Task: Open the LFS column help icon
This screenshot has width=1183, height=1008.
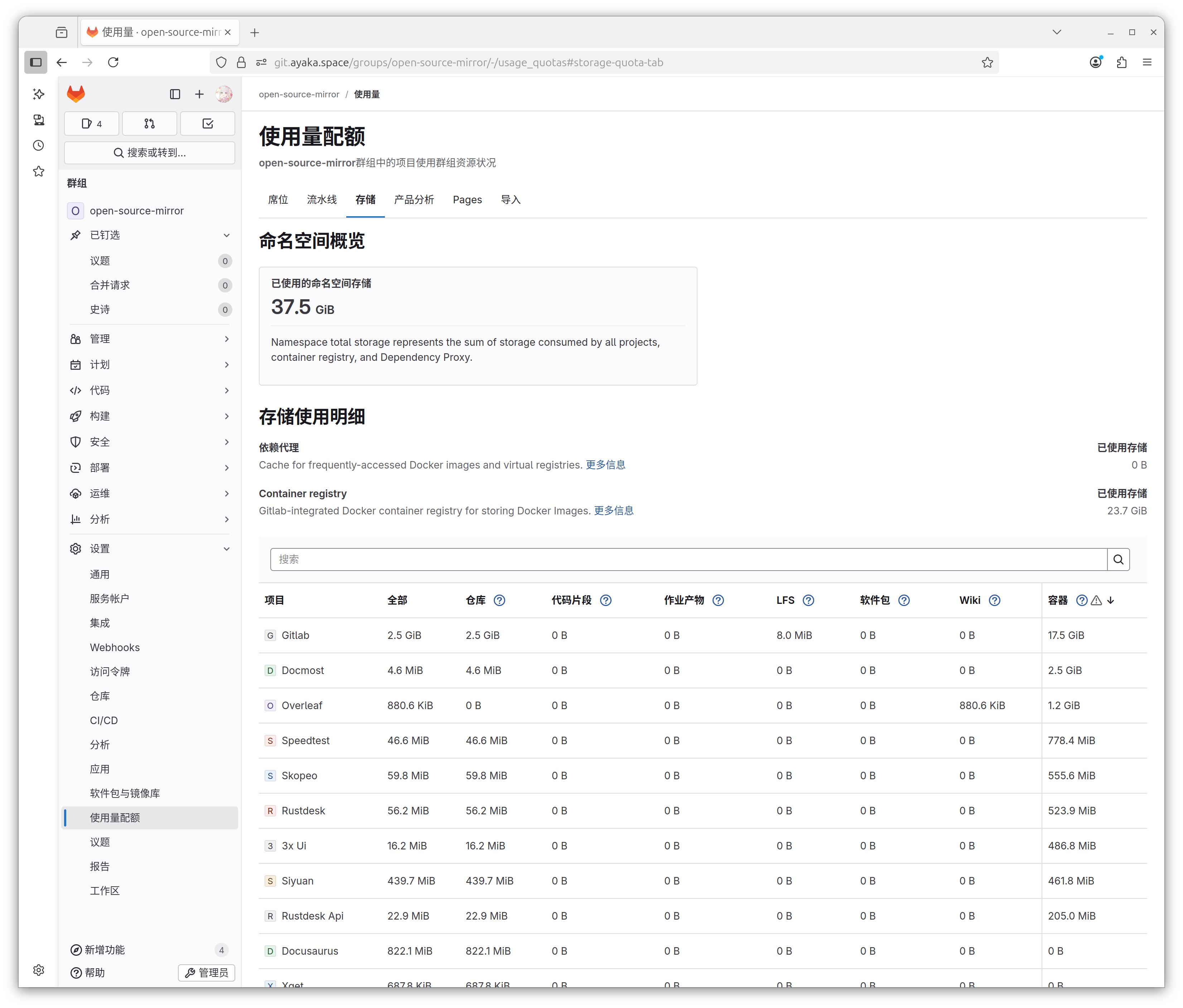Action: coord(808,600)
